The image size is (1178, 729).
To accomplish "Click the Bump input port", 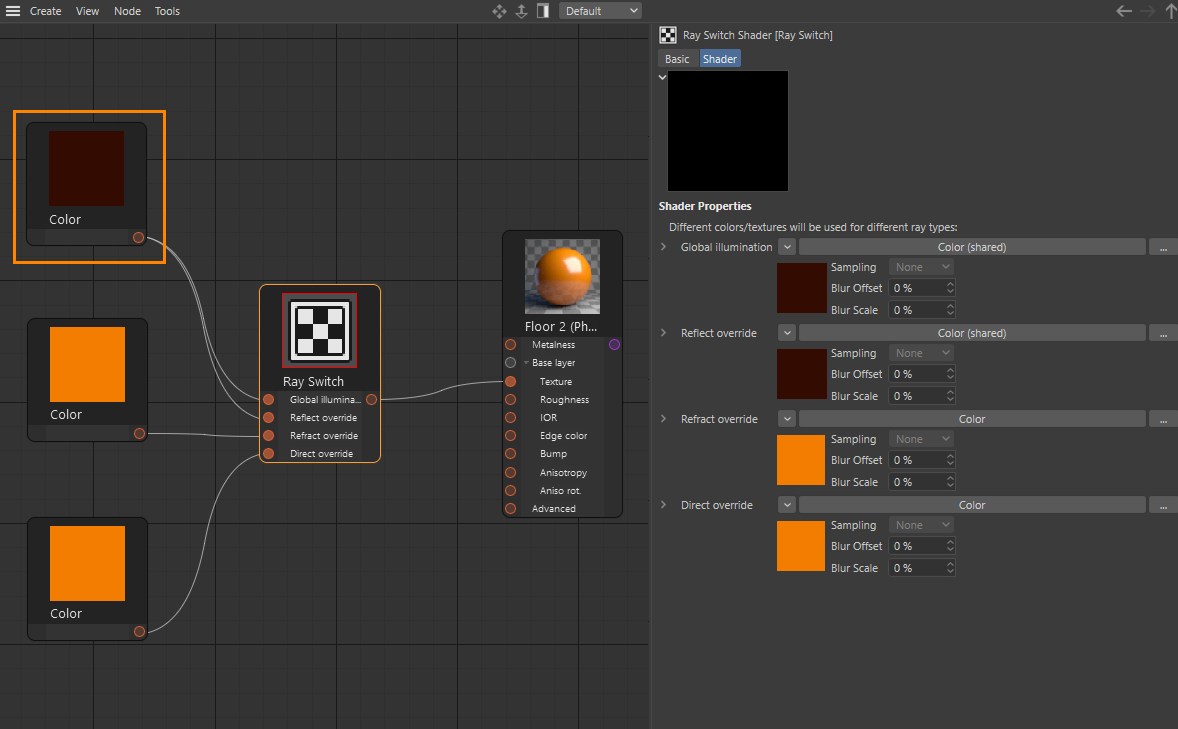I will point(511,454).
